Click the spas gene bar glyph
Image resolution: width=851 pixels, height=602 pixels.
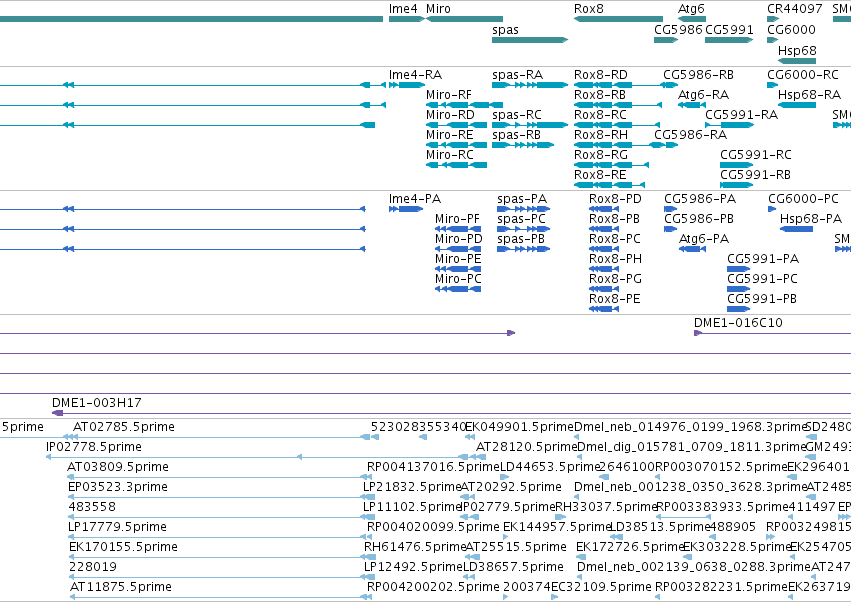click(x=530, y=40)
